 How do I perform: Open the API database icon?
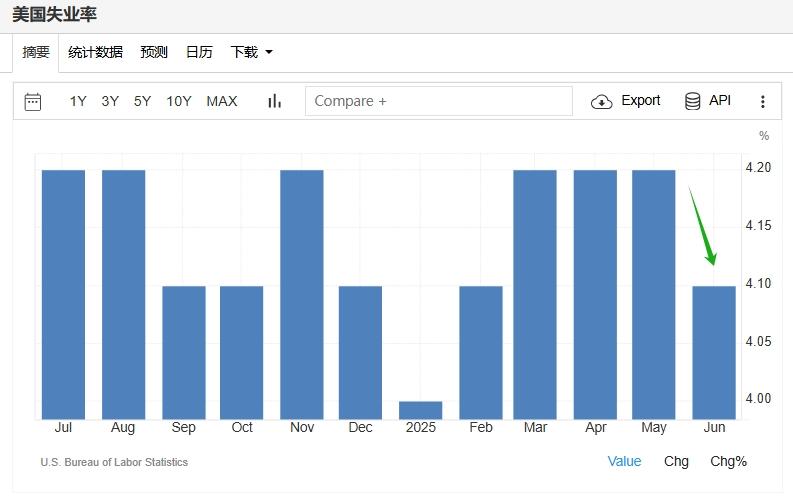[692, 101]
